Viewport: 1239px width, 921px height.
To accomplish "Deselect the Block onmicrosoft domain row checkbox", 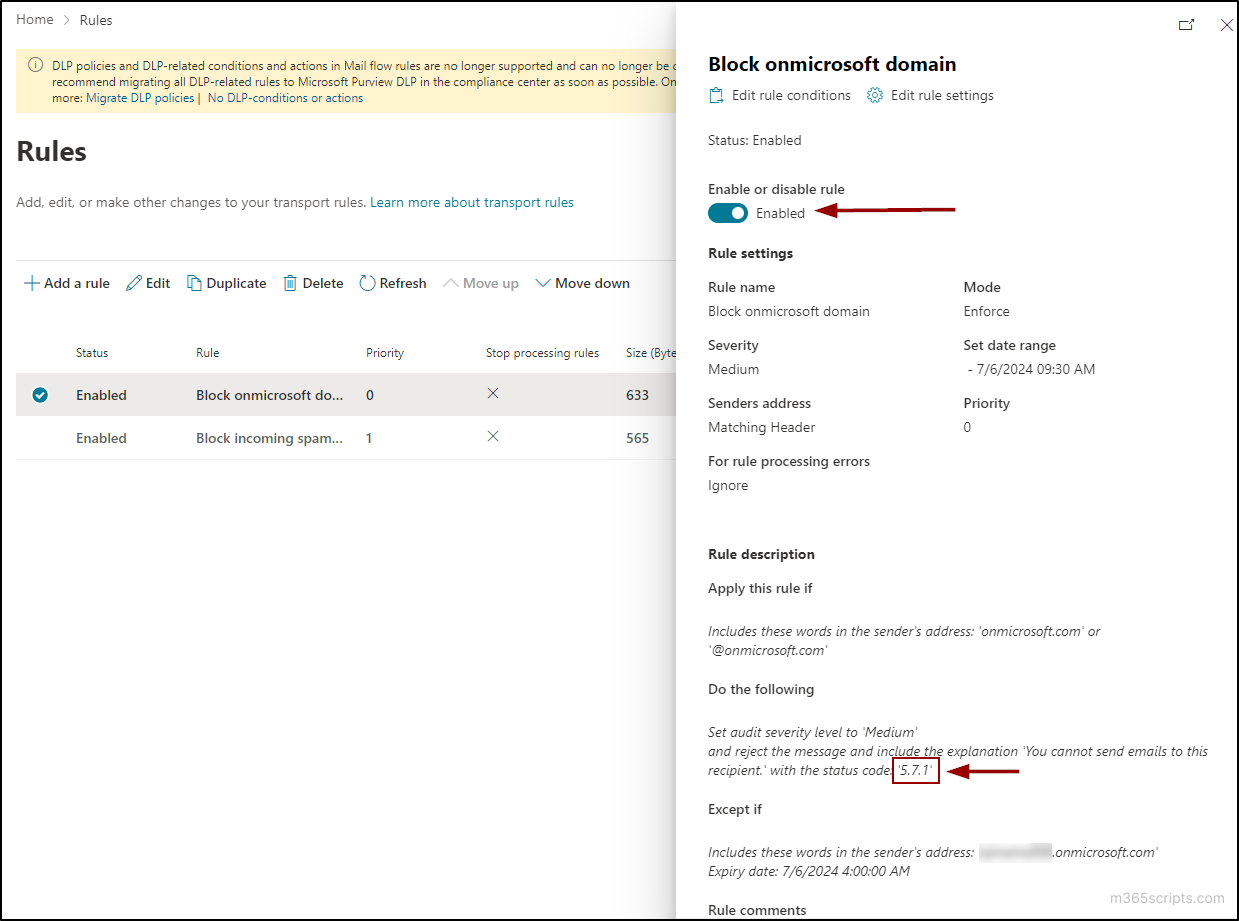I will tap(40, 394).
